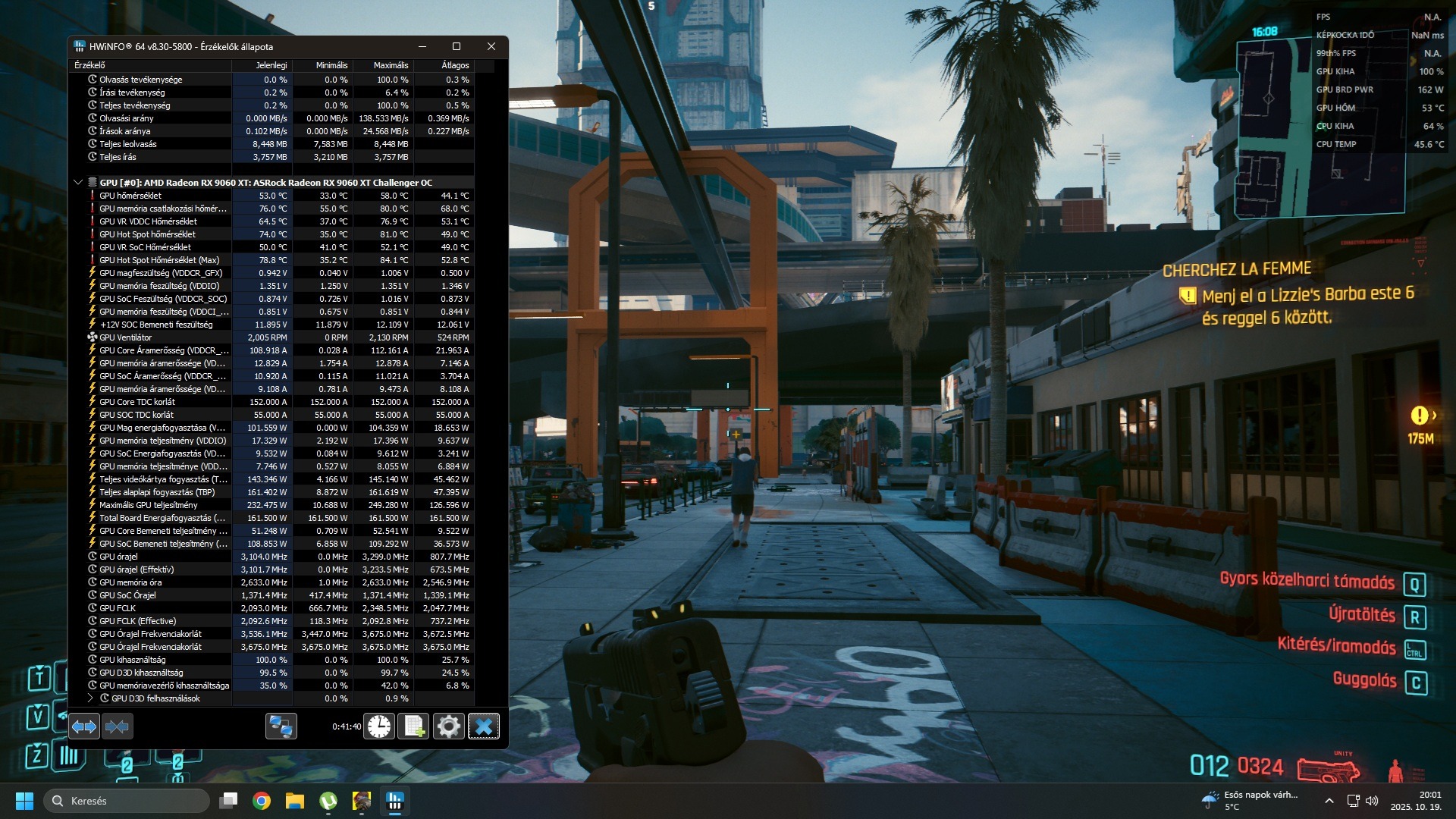This screenshot has width=1456, height=819.
Task: Reset the elapsed time clock button
Action: click(x=379, y=726)
